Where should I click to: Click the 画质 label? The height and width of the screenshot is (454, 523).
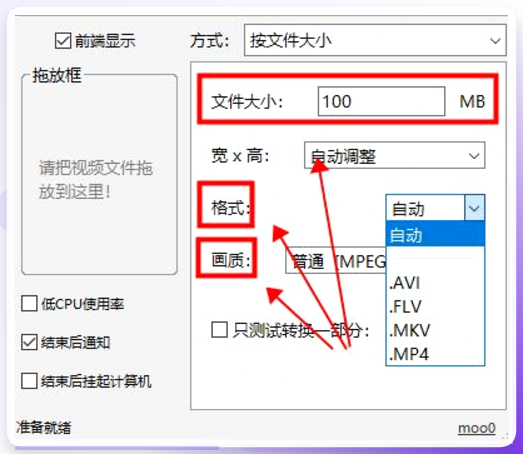pyautogui.click(x=231, y=260)
